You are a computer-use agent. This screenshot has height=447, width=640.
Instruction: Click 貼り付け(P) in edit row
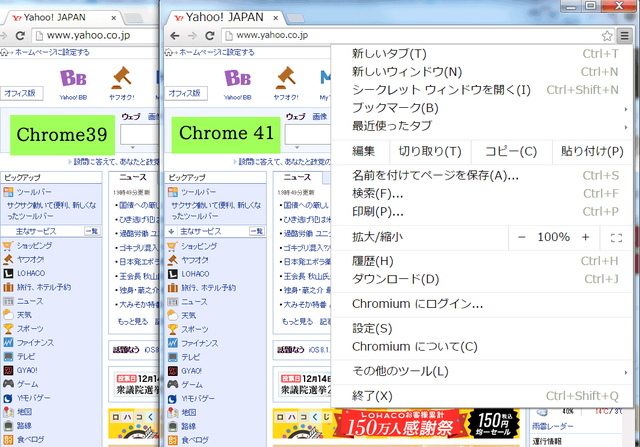tap(592, 151)
